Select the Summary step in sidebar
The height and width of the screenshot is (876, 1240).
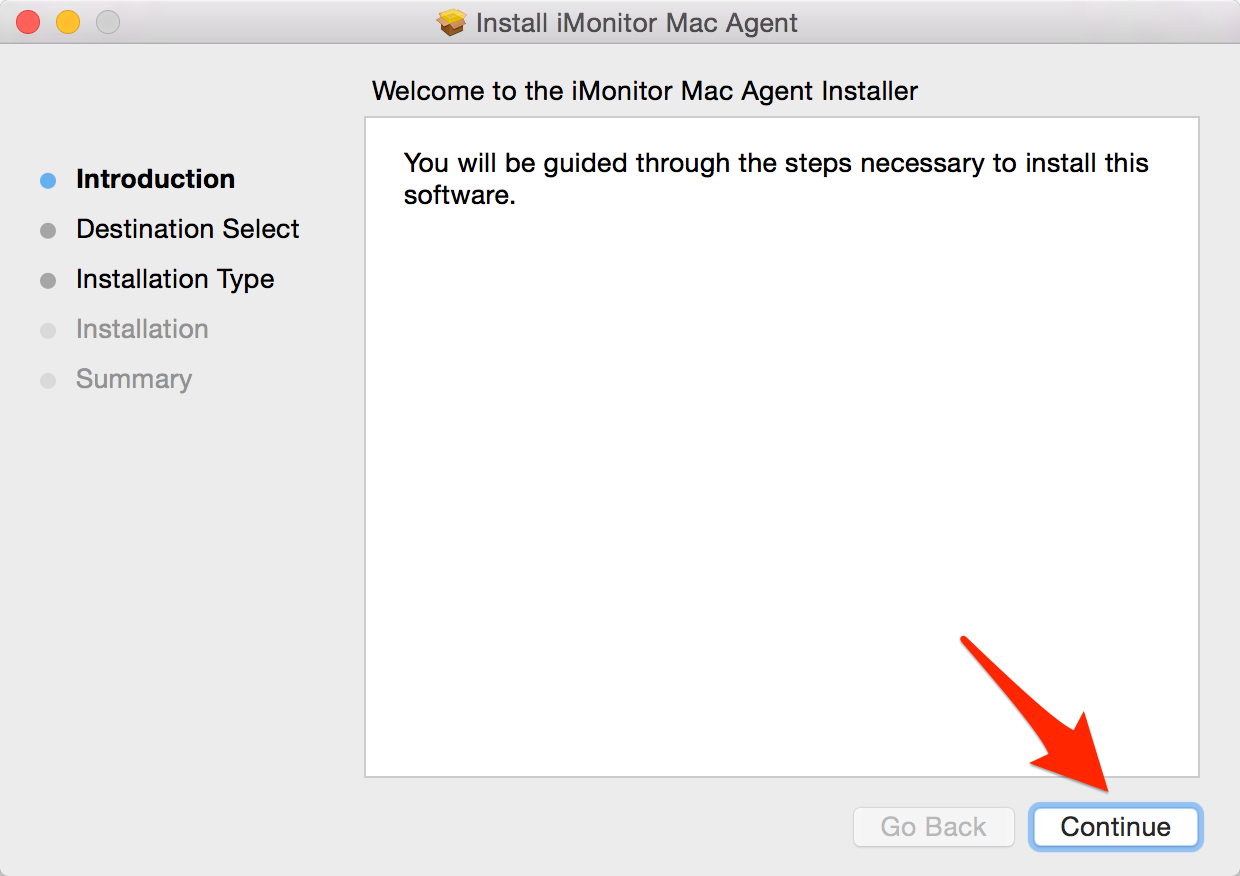[x=134, y=380]
